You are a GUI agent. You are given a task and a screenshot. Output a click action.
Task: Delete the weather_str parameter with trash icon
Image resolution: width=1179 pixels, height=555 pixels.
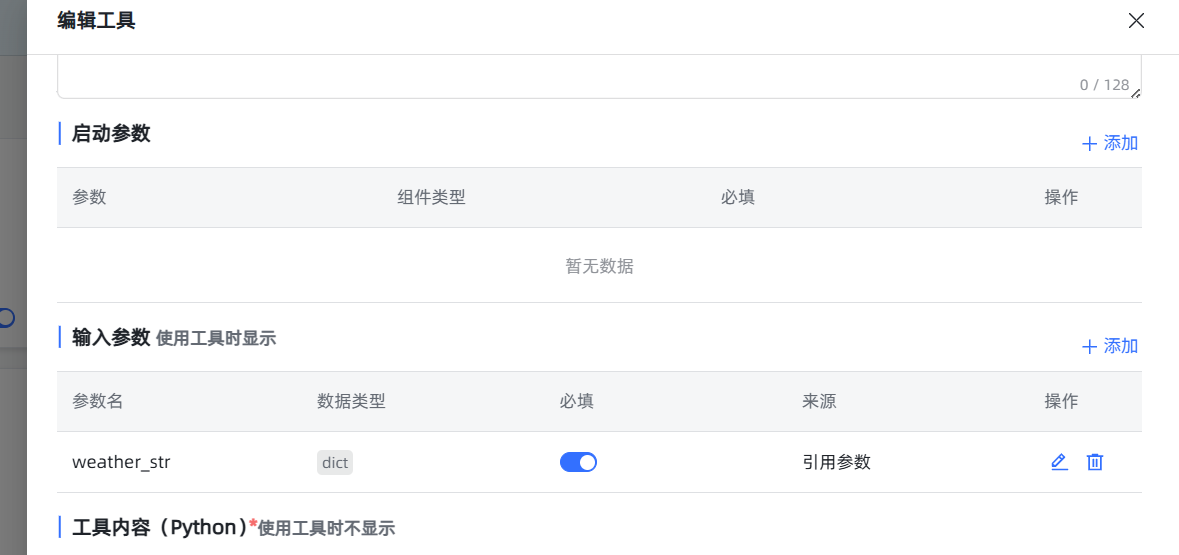1095,462
